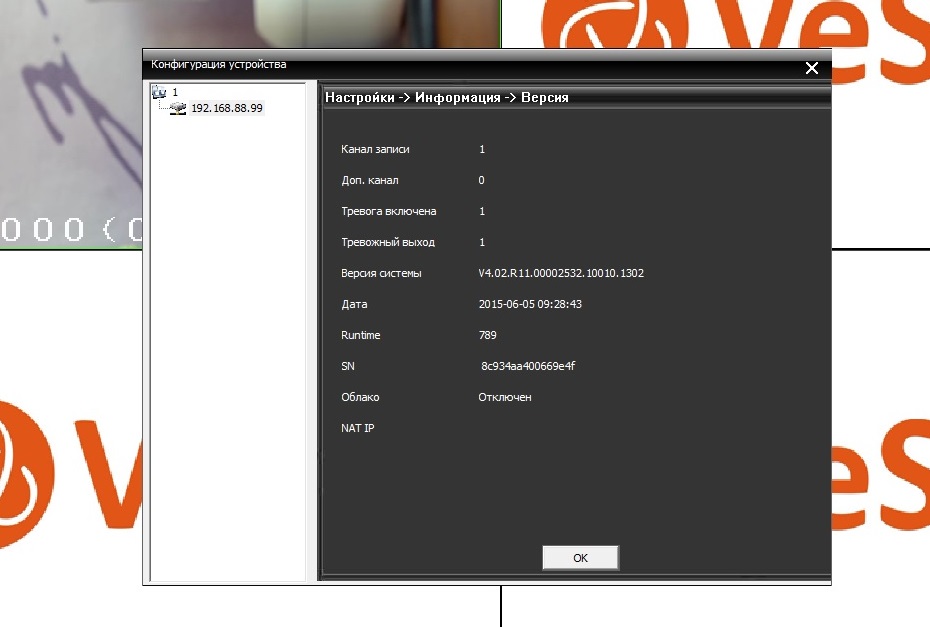Select the camera video feed at top left
The image size is (930, 627).
click(70, 120)
